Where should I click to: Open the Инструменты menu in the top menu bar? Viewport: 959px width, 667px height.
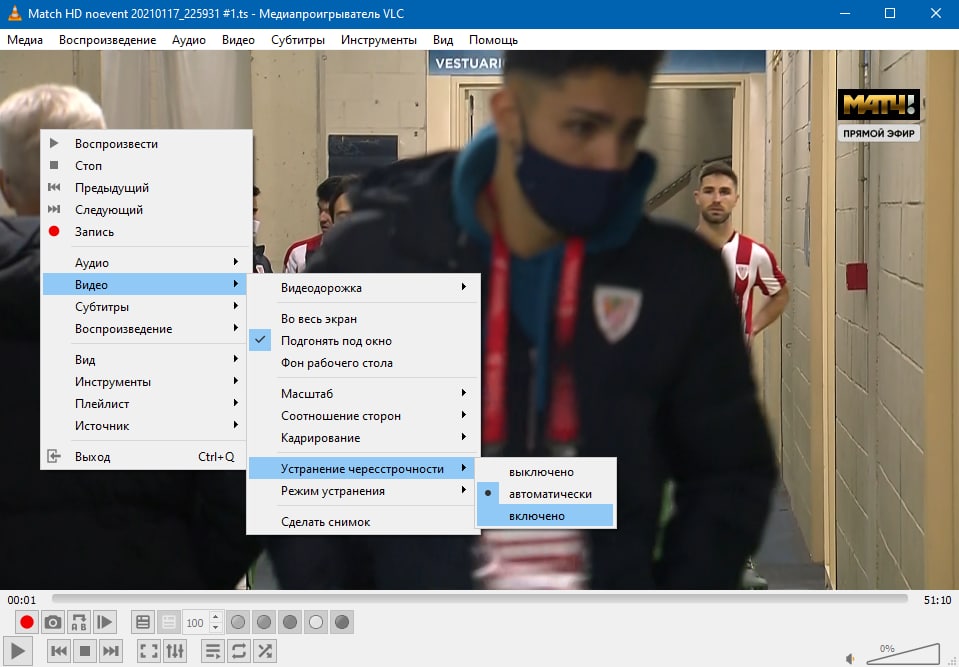pos(379,40)
